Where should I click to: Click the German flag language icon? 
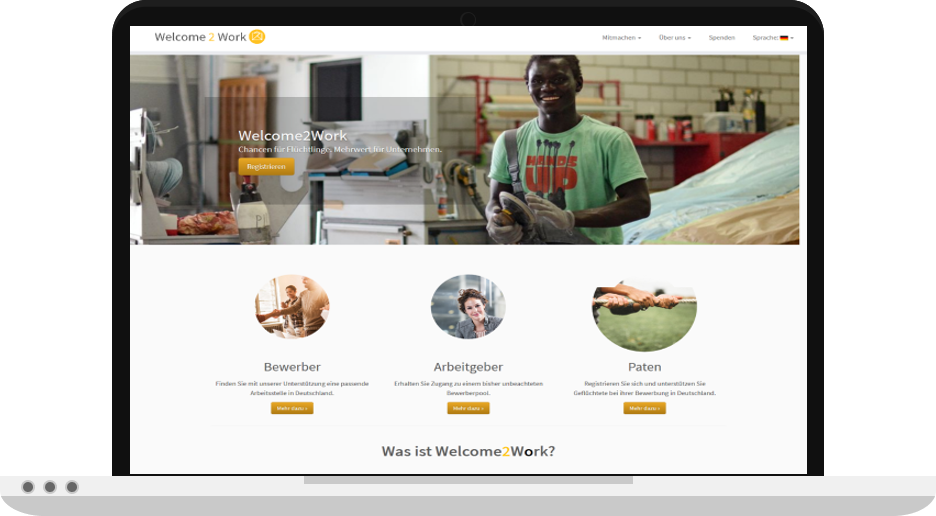tap(784, 38)
